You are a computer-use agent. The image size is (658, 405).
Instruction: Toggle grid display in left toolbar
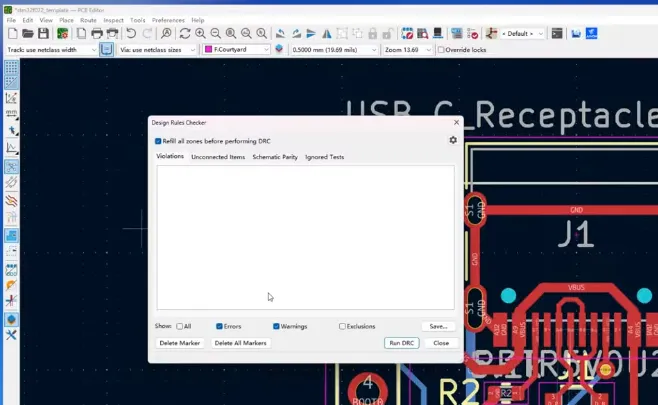click(x=11, y=67)
